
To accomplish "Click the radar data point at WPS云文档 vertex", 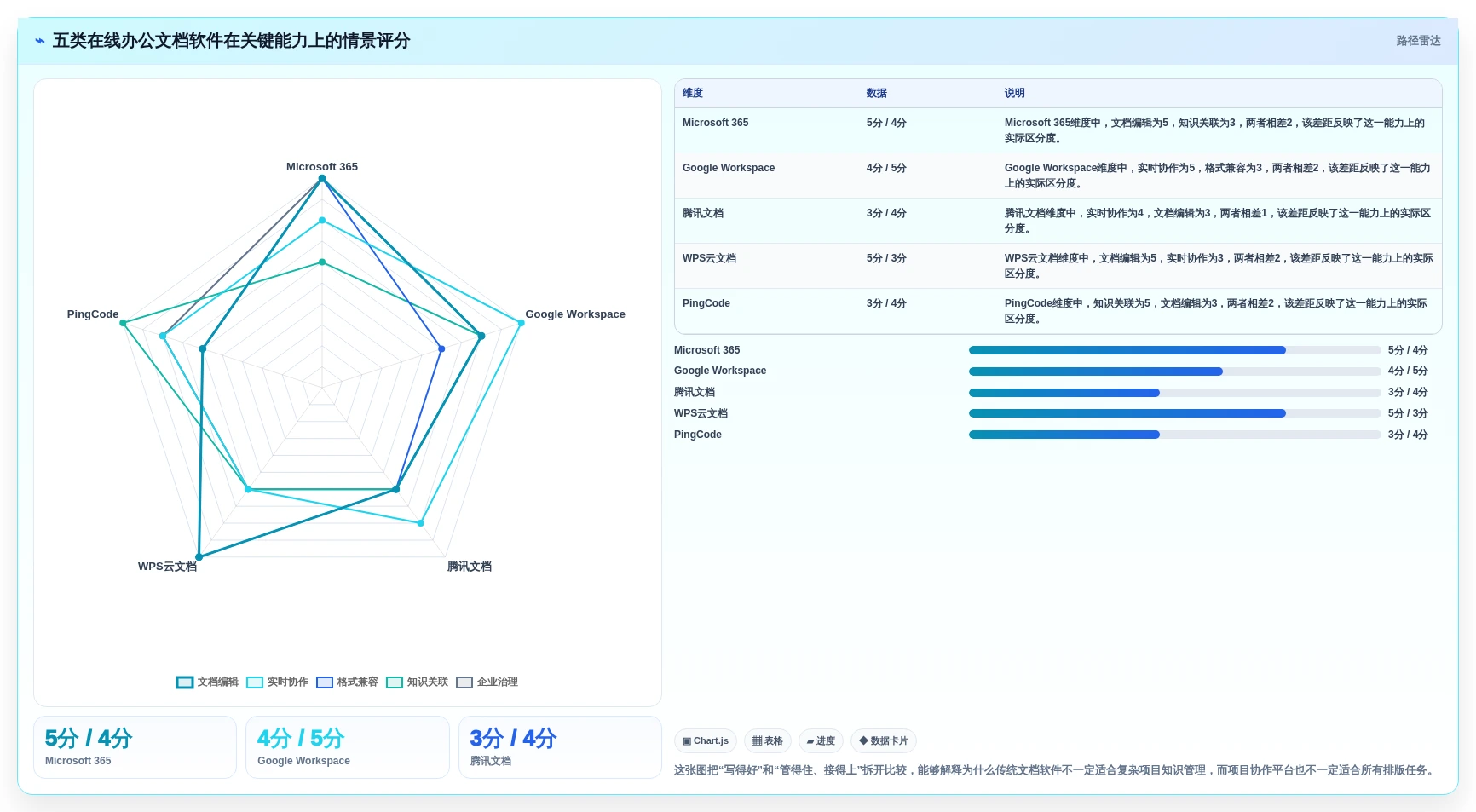I will [x=199, y=557].
